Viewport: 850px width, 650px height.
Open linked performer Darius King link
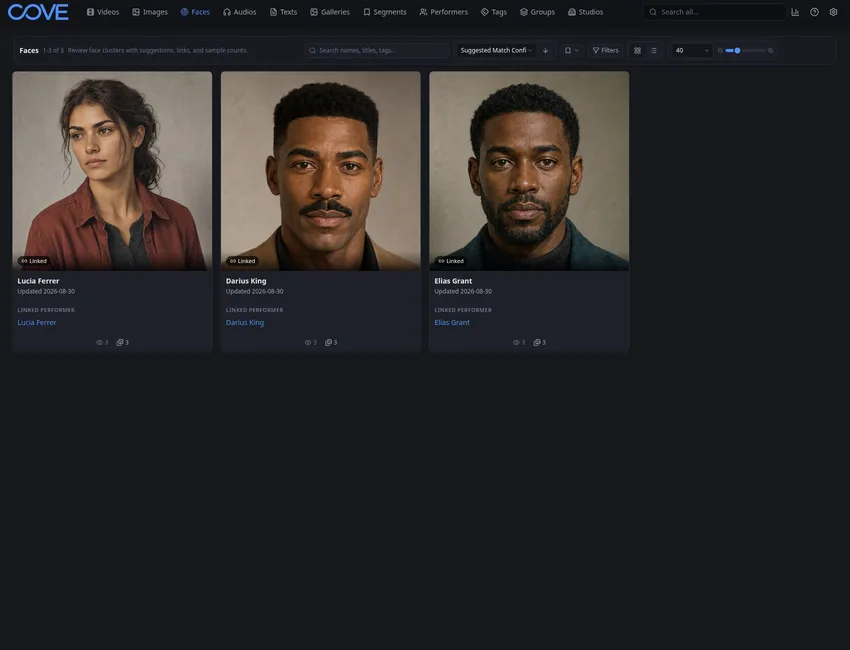(245, 322)
